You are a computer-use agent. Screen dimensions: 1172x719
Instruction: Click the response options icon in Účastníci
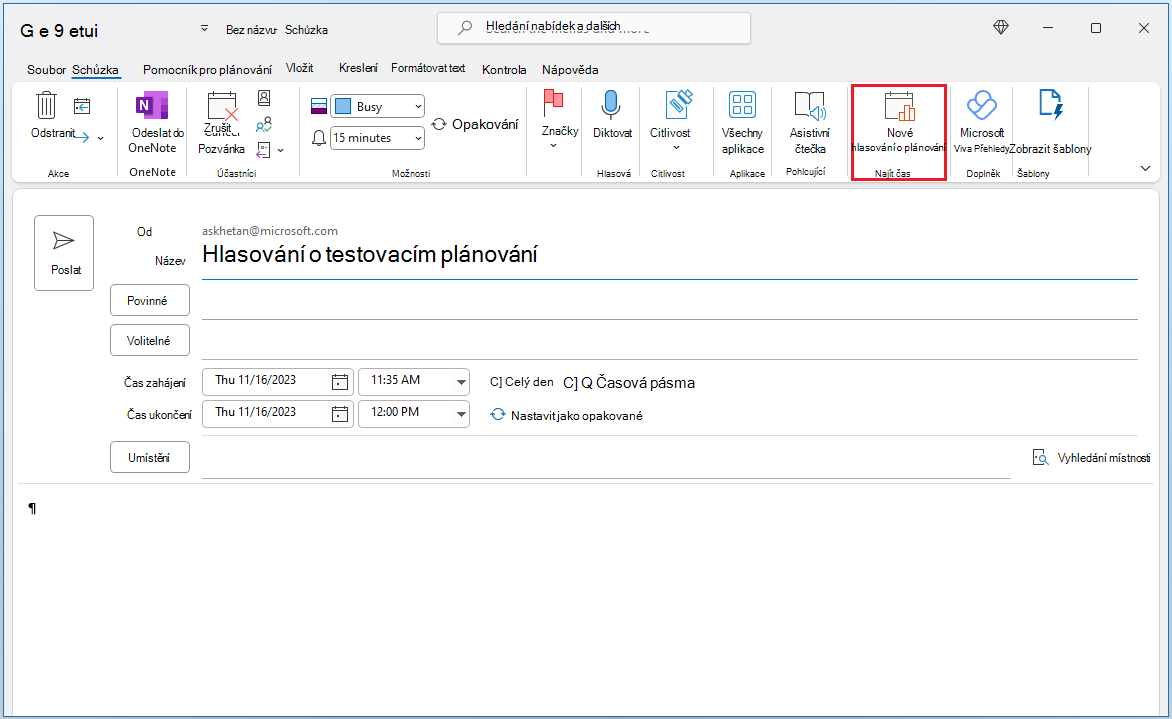pyautogui.click(x=263, y=150)
